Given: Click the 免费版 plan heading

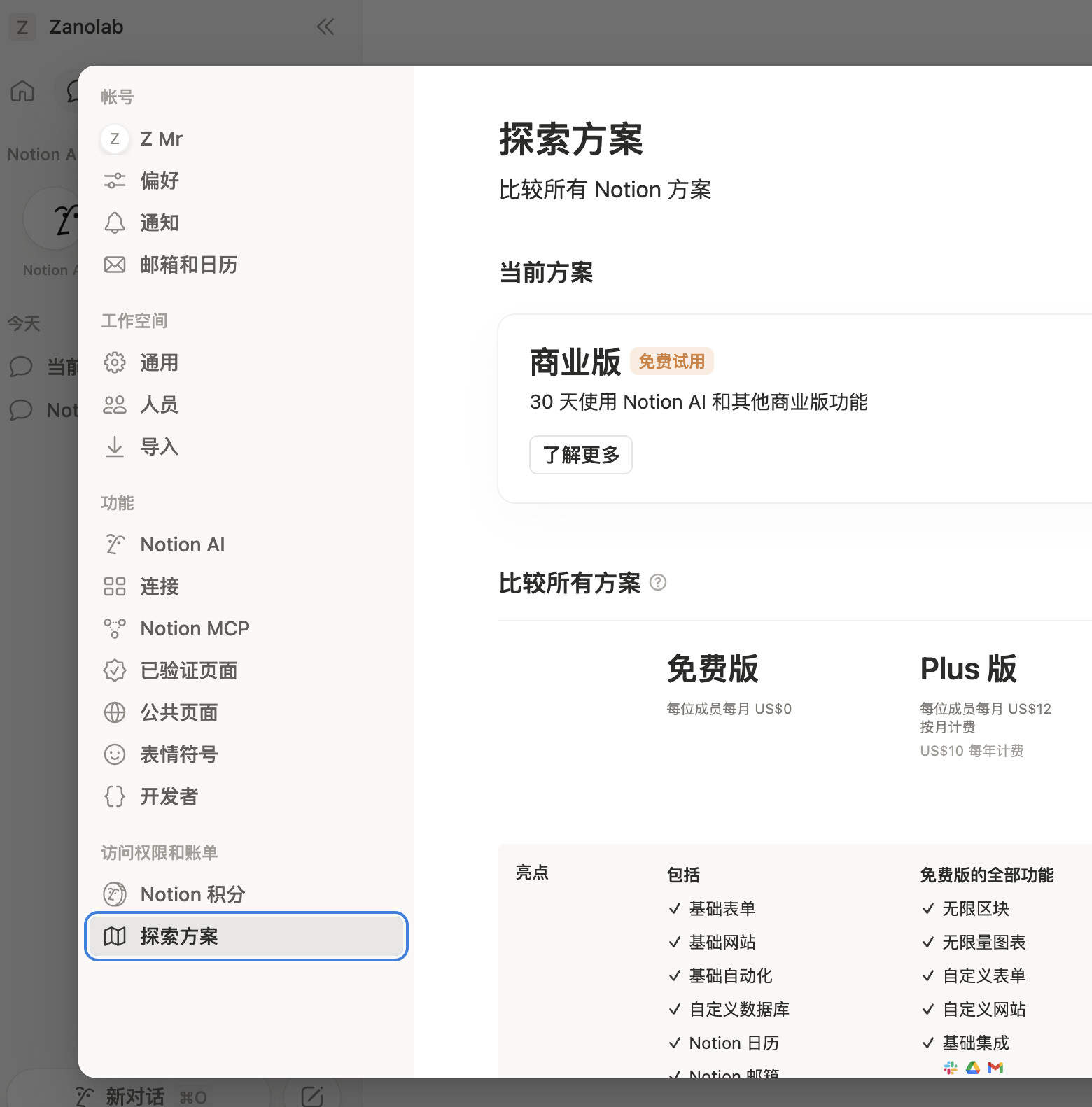Looking at the screenshot, I should 713,669.
